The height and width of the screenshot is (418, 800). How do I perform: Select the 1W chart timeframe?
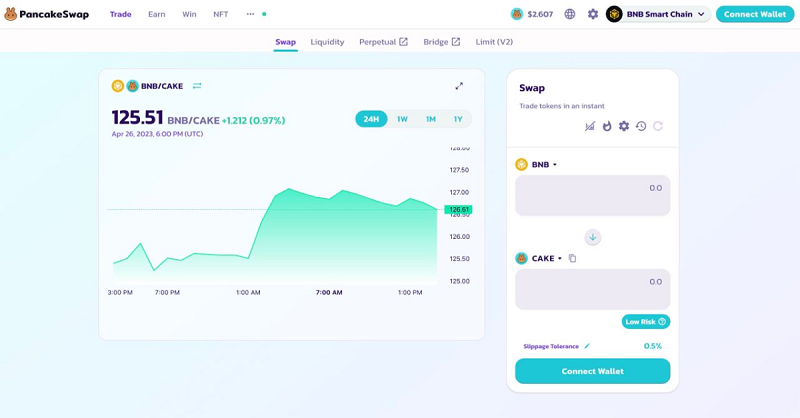pos(402,119)
